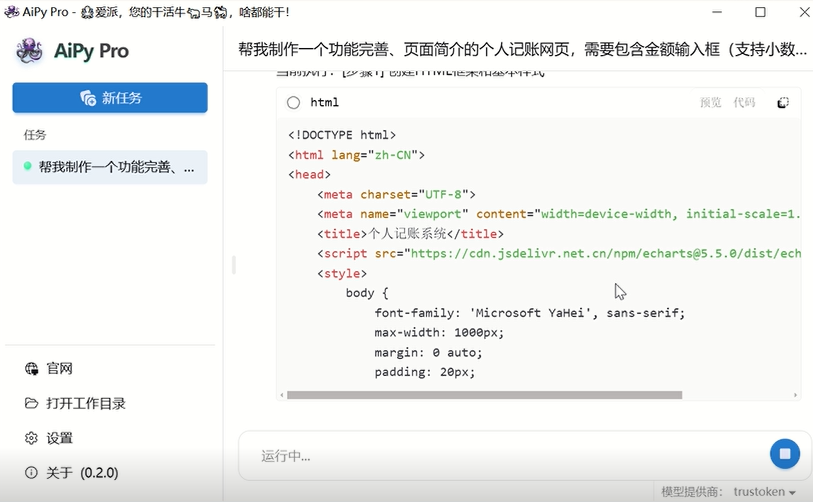Copy the html code block

click(x=783, y=103)
